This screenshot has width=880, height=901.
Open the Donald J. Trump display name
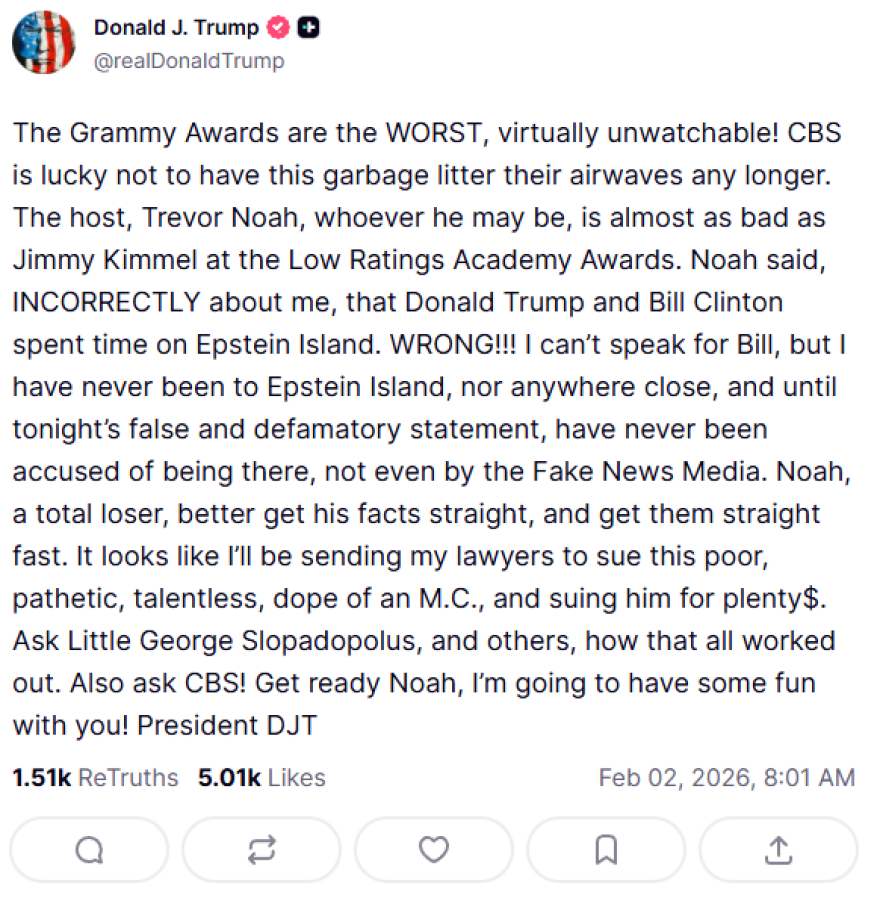pyautogui.click(x=176, y=29)
